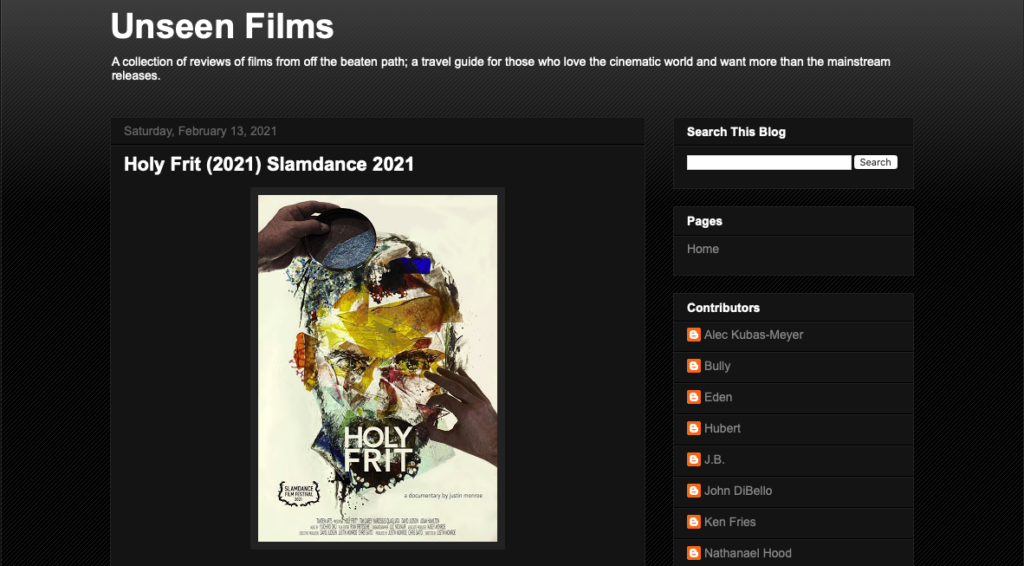Open Nathanael Hood's profile link
This screenshot has height=566, width=1024.
pyautogui.click(x=748, y=553)
